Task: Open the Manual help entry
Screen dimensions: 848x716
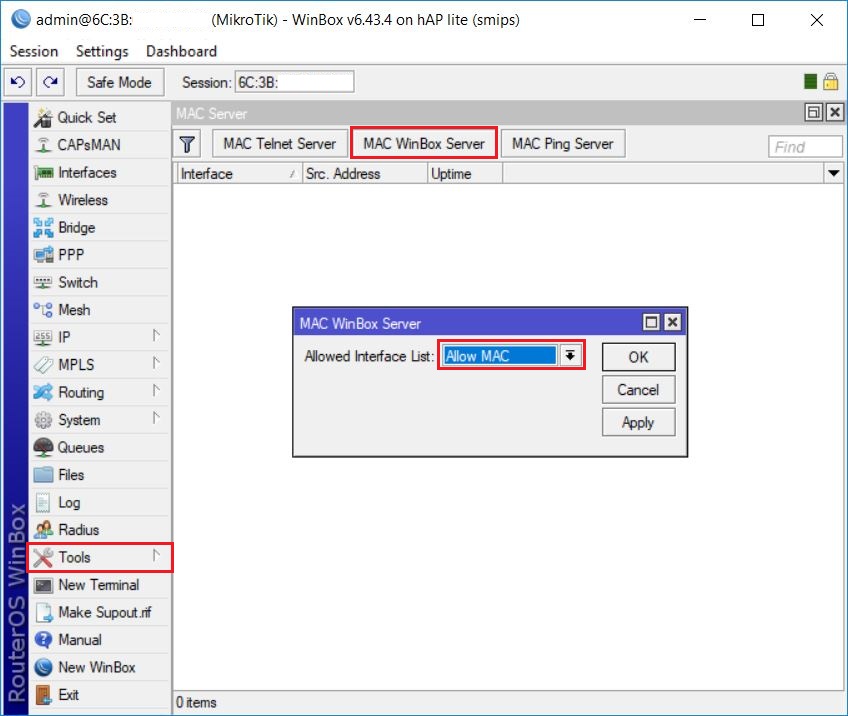Action: [x=101, y=640]
